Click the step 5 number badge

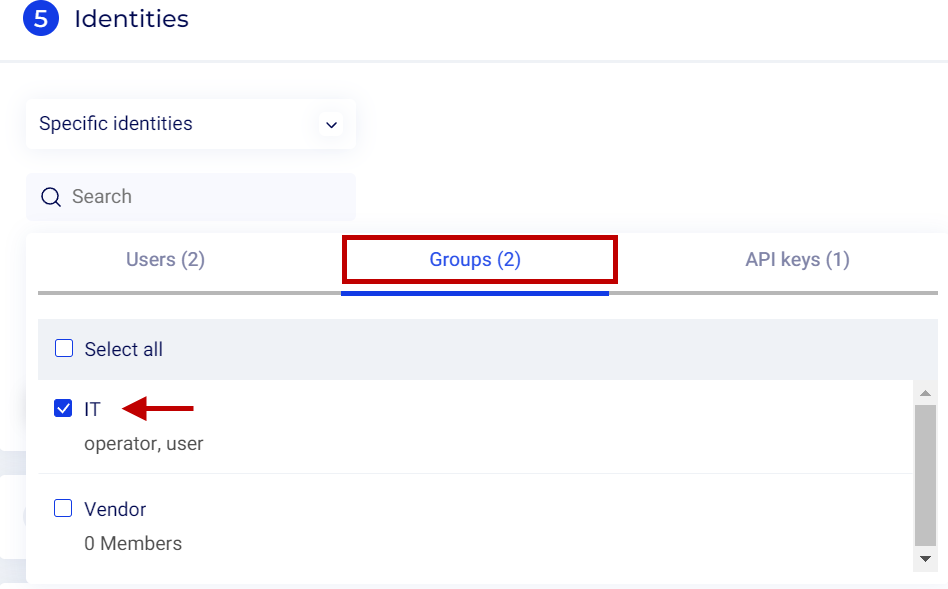(x=41, y=19)
